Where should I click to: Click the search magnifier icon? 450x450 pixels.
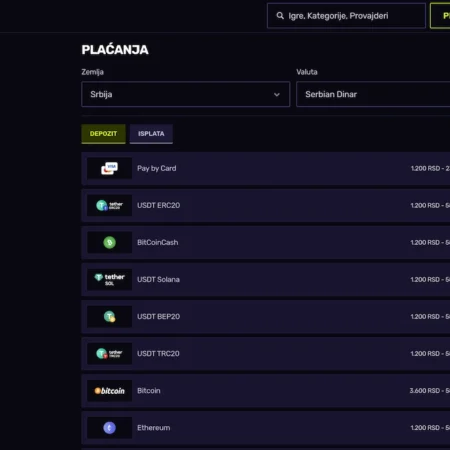pyautogui.click(x=280, y=16)
